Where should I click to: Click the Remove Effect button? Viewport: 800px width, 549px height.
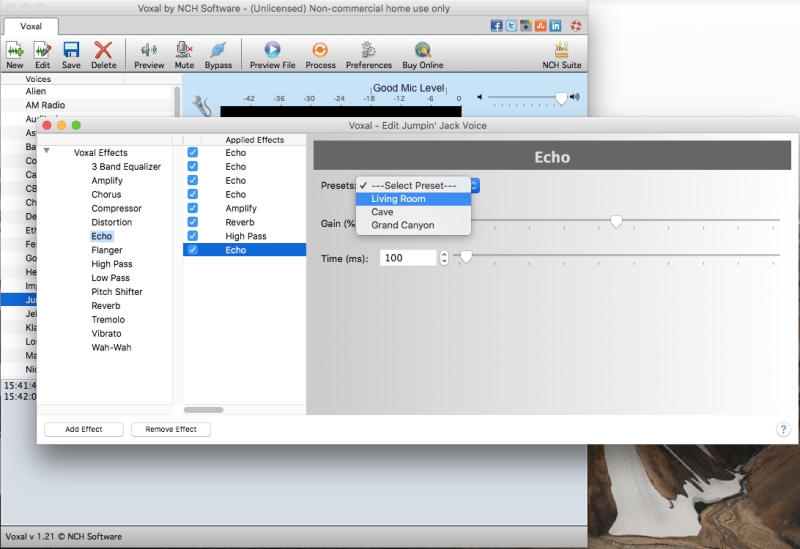tap(171, 430)
